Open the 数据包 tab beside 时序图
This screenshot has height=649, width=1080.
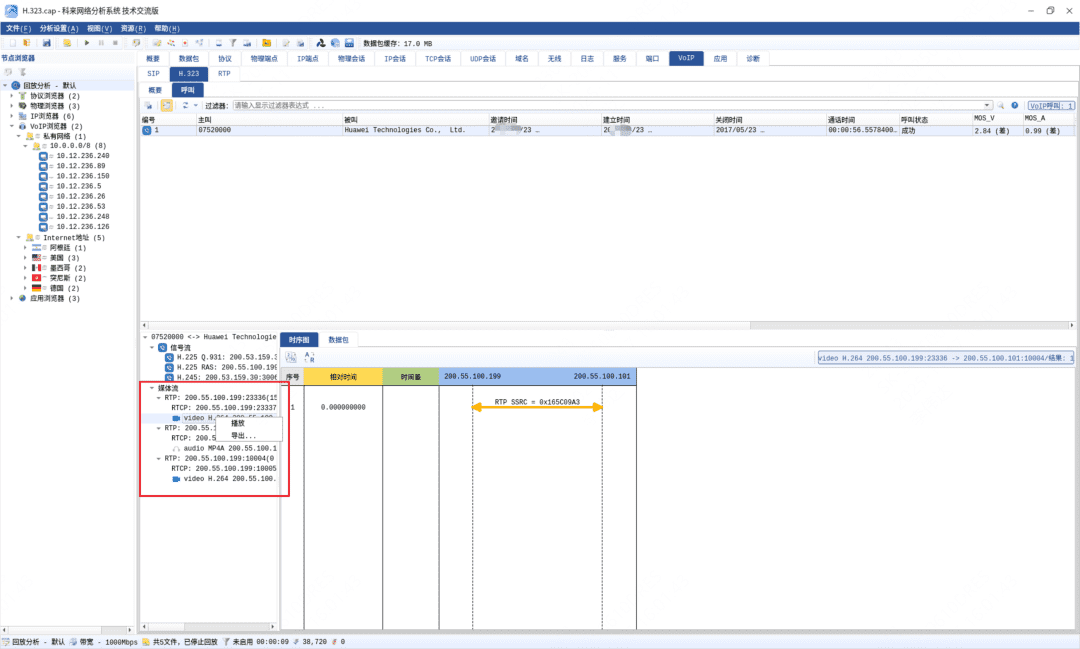[340, 340]
